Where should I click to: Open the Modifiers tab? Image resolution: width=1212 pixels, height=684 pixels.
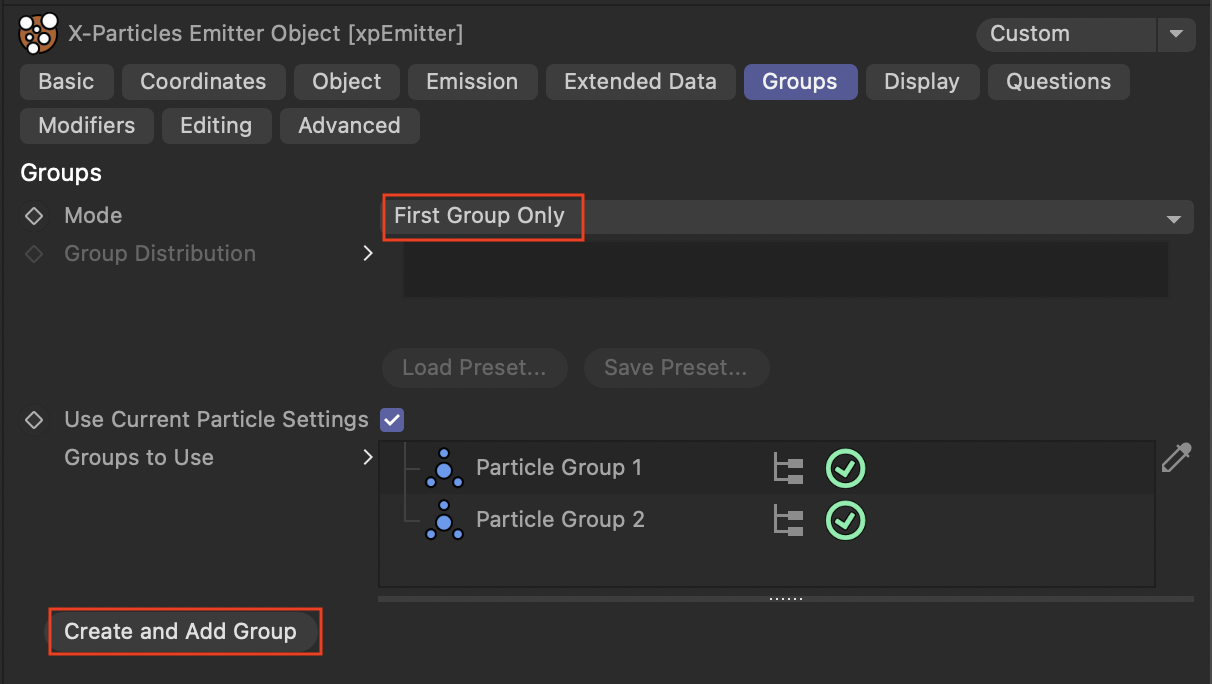87,126
